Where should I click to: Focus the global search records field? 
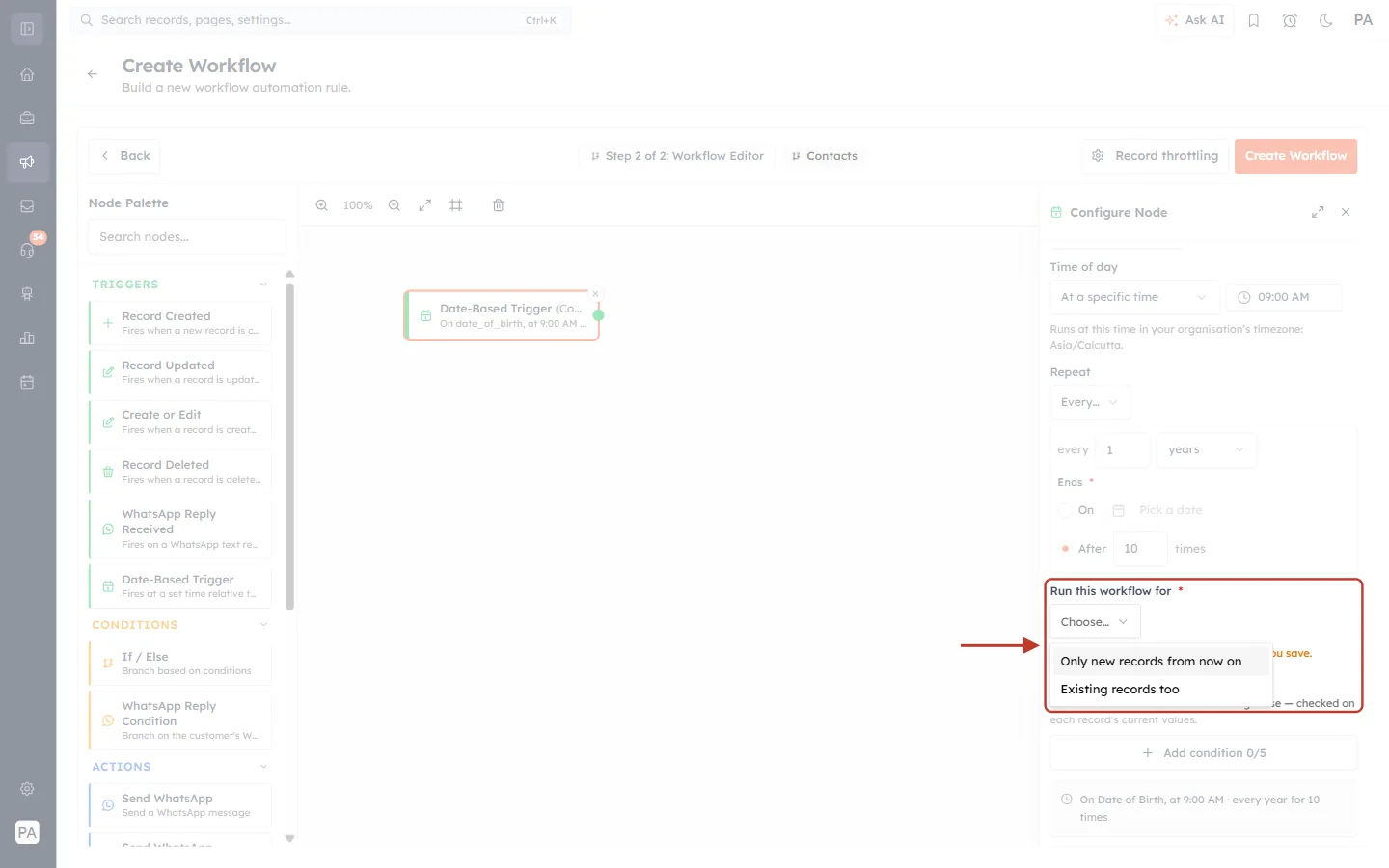320,20
